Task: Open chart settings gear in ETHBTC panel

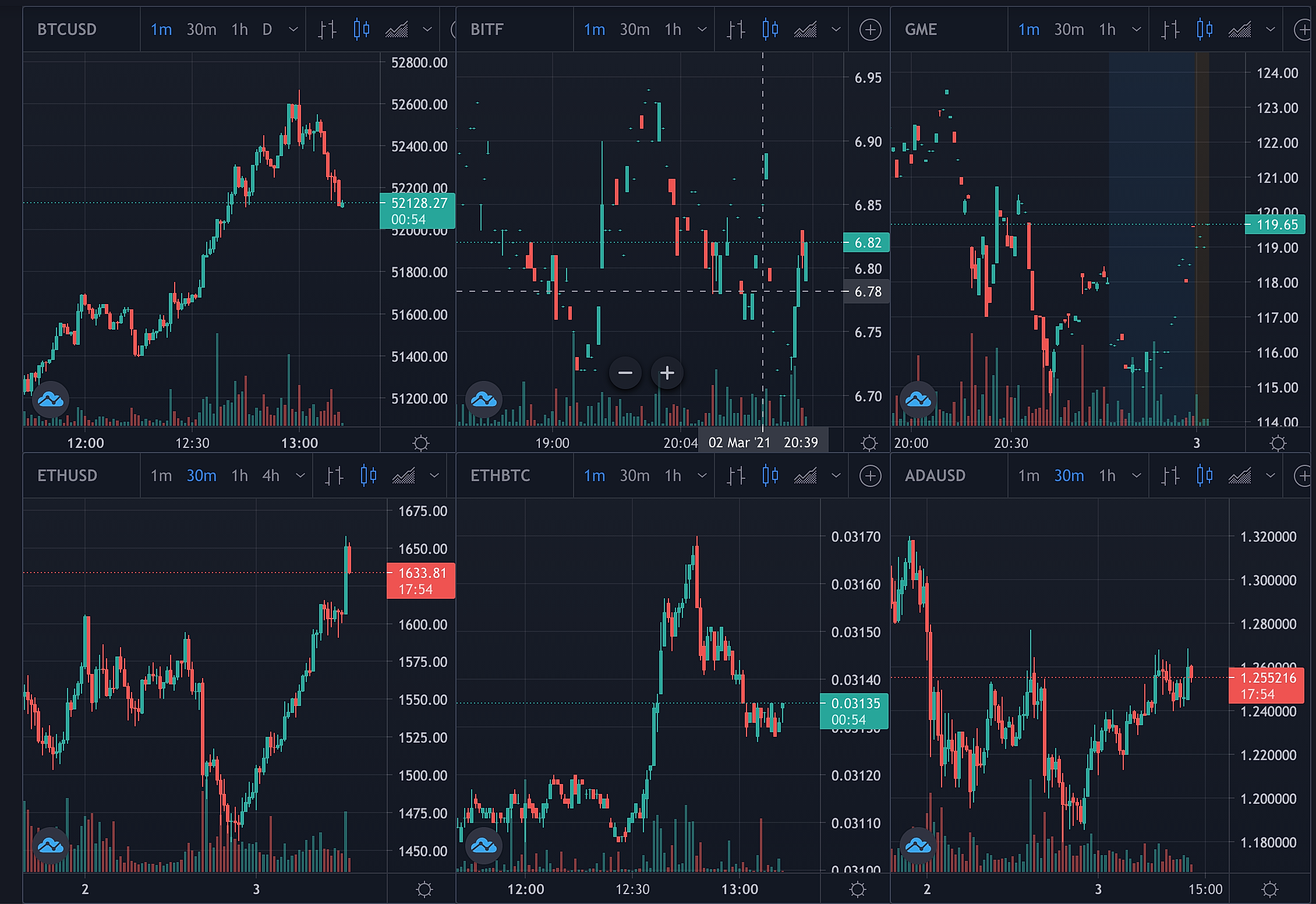Action: 858,889
